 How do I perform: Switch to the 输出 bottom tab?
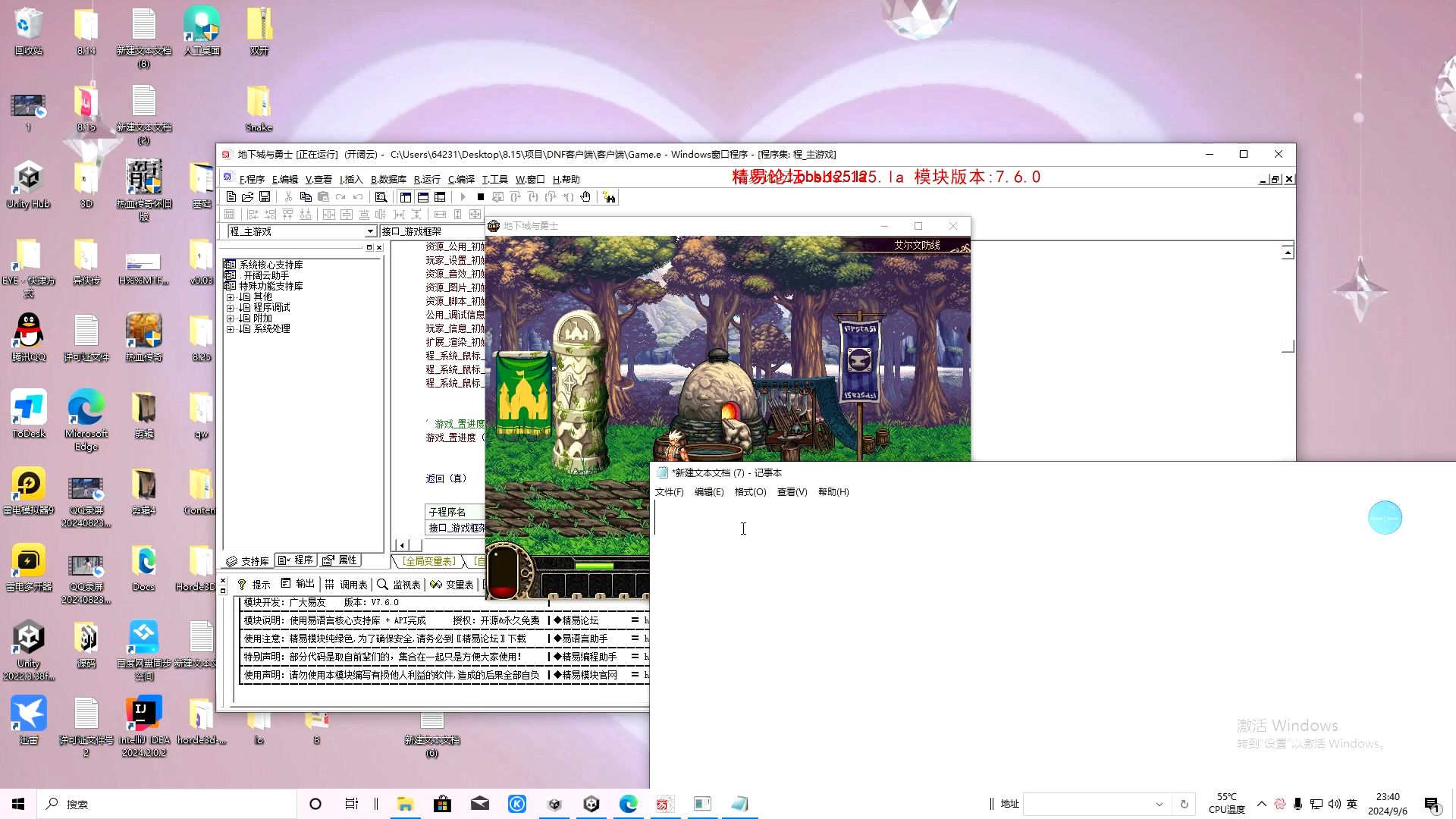point(297,584)
